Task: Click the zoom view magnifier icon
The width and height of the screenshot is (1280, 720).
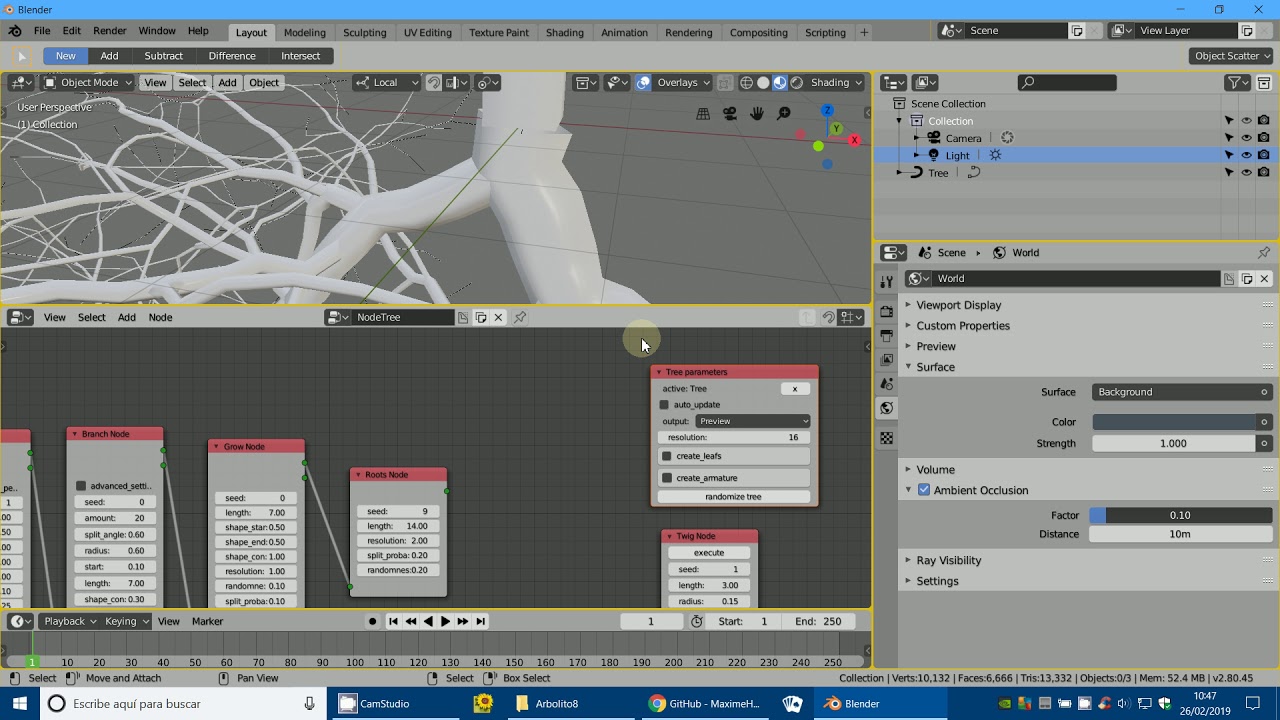Action: [x=784, y=114]
